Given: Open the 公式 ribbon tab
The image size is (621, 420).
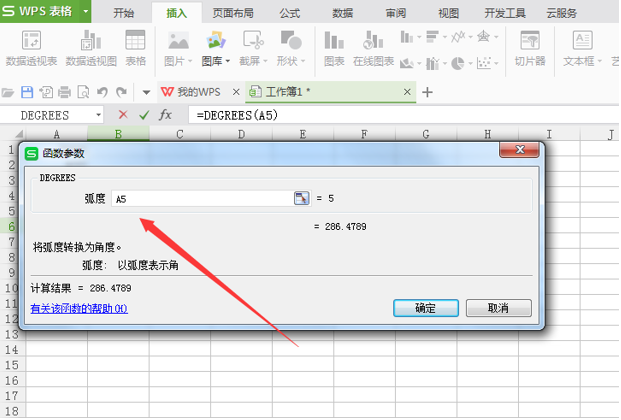Looking at the screenshot, I should [x=290, y=13].
